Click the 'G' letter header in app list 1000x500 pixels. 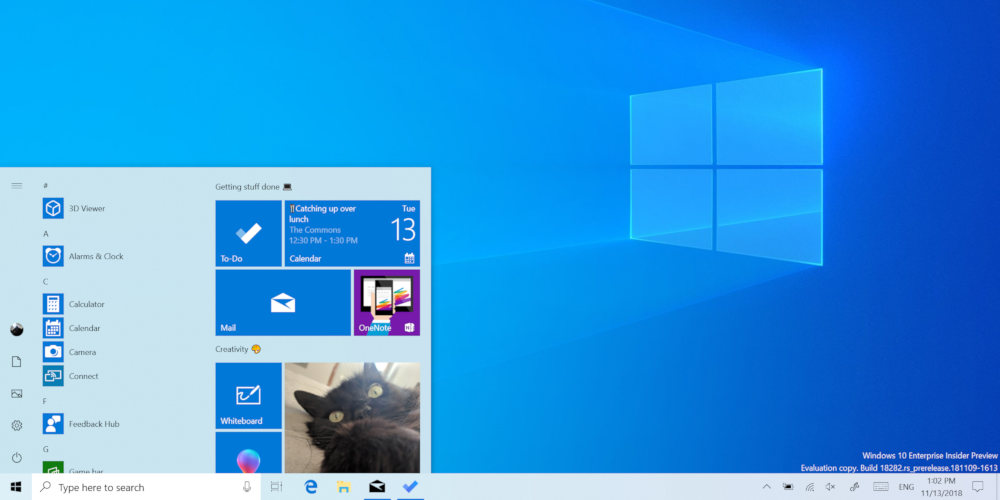45,449
